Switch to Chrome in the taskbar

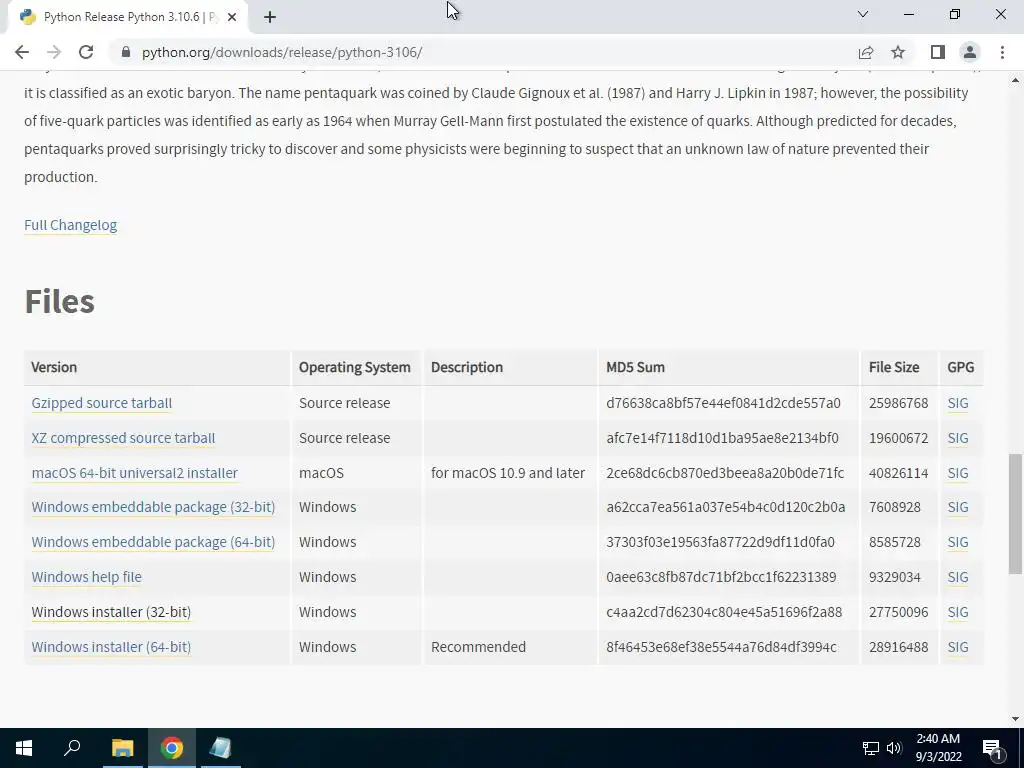172,748
